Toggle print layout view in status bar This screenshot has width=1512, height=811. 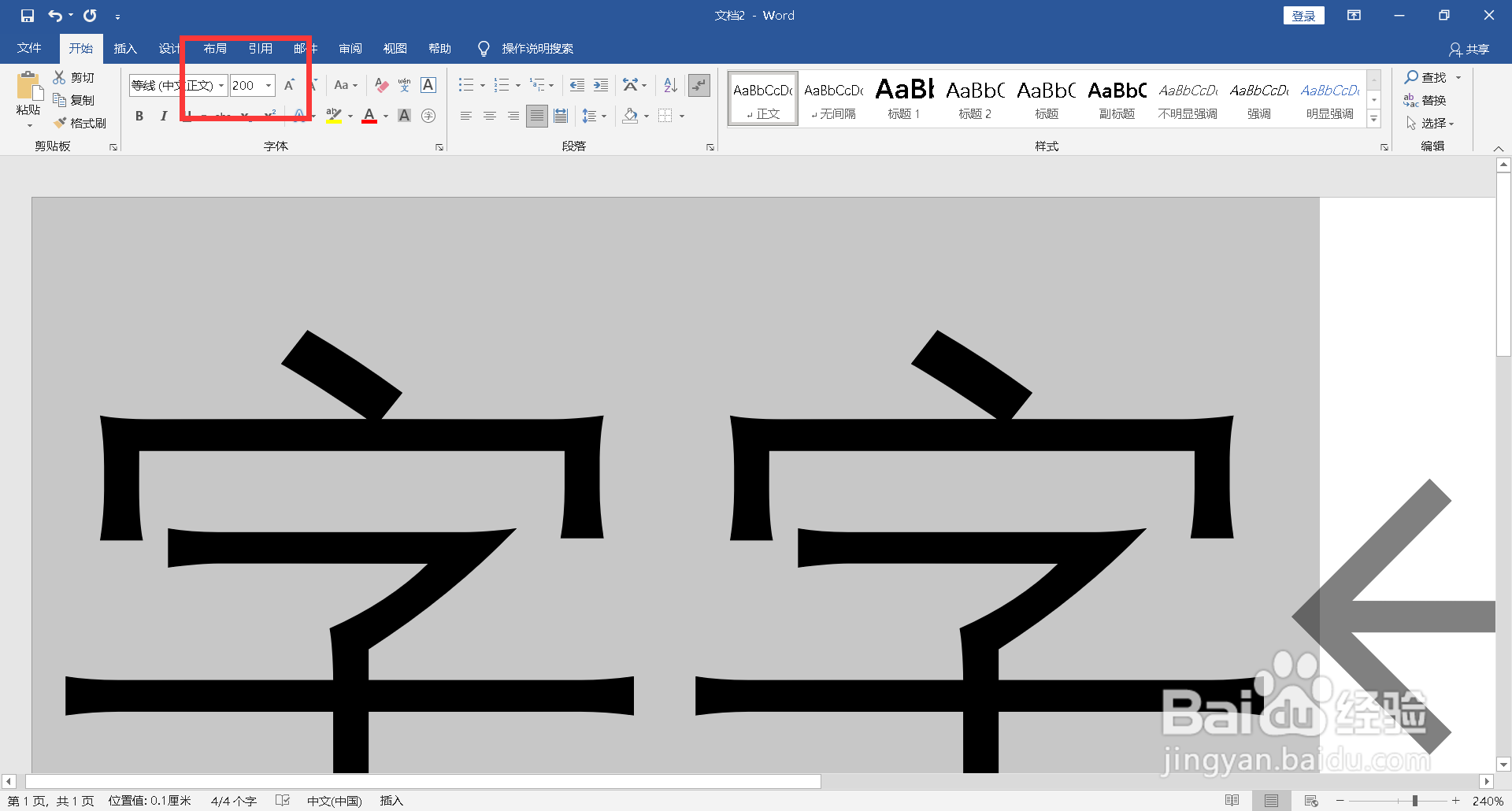tap(1272, 801)
